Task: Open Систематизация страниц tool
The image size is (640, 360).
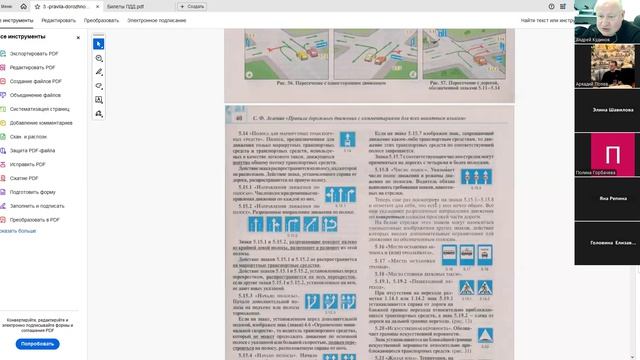Action: point(40,109)
